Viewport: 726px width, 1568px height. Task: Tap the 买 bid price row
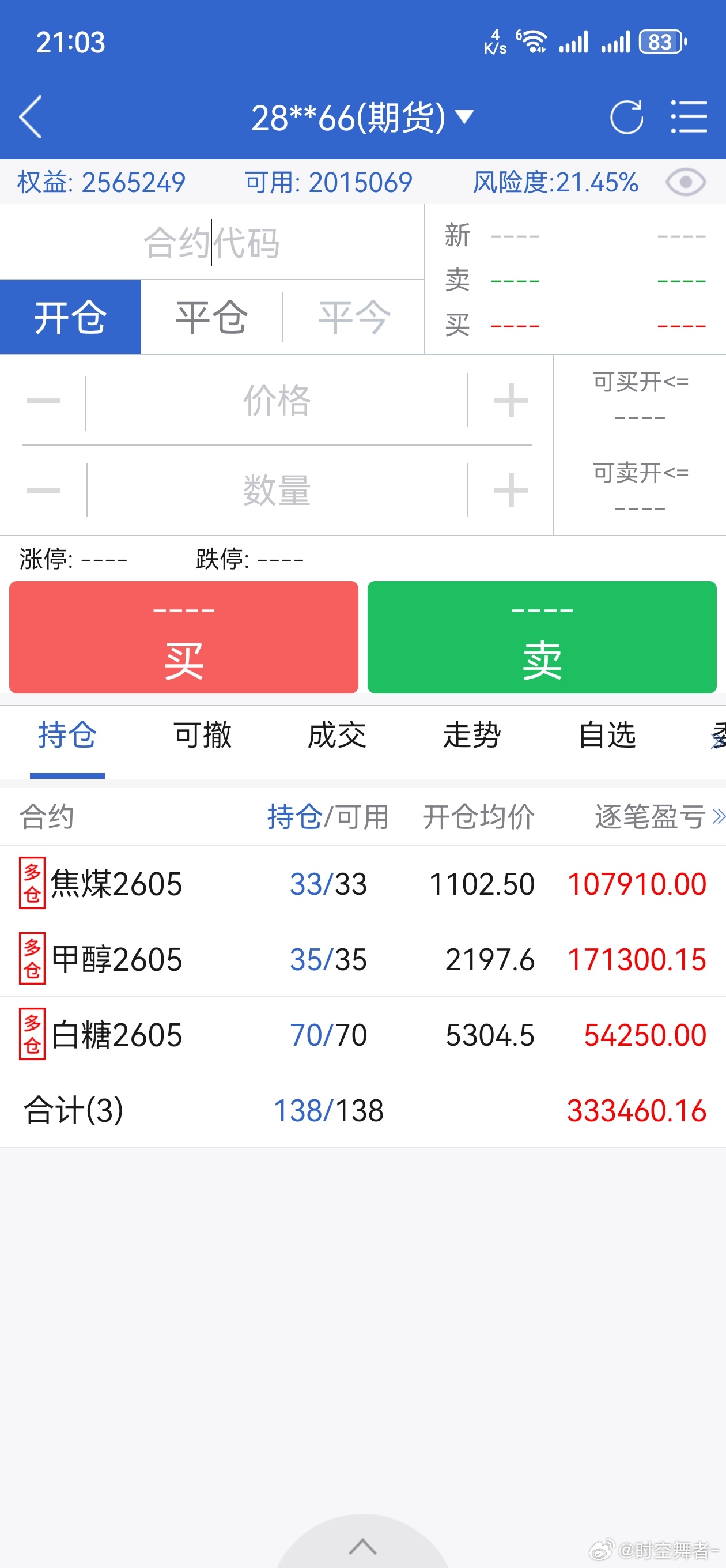575,326
